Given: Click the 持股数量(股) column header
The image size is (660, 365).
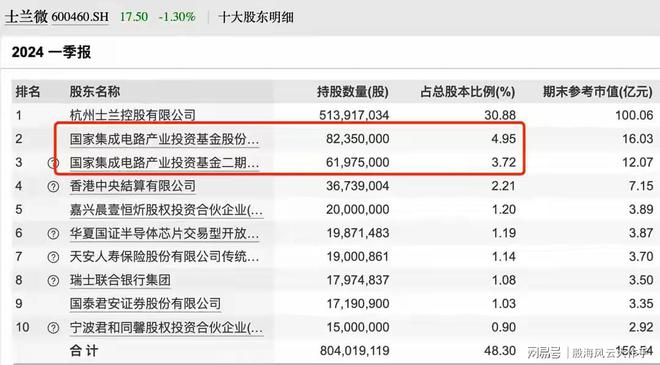Looking at the screenshot, I should pos(353,91).
